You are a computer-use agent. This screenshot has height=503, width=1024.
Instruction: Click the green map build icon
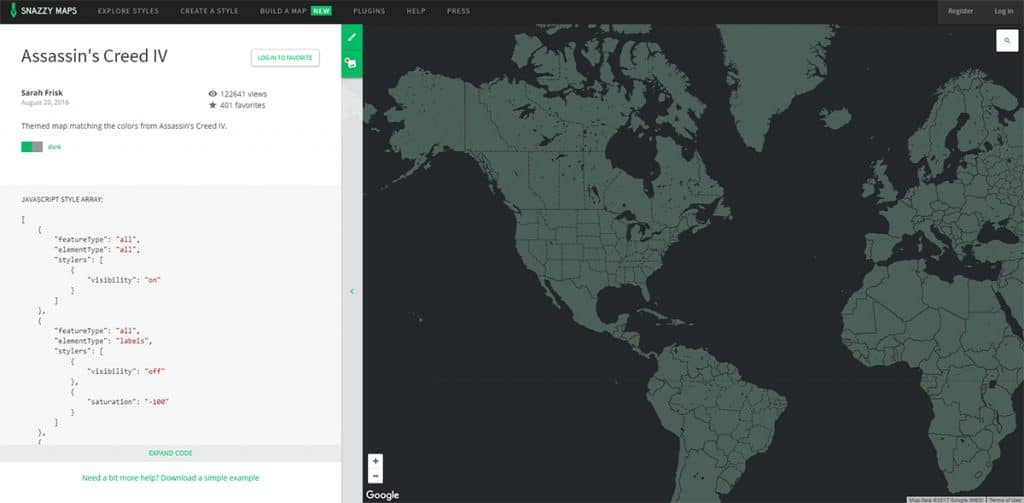coord(351,63)
